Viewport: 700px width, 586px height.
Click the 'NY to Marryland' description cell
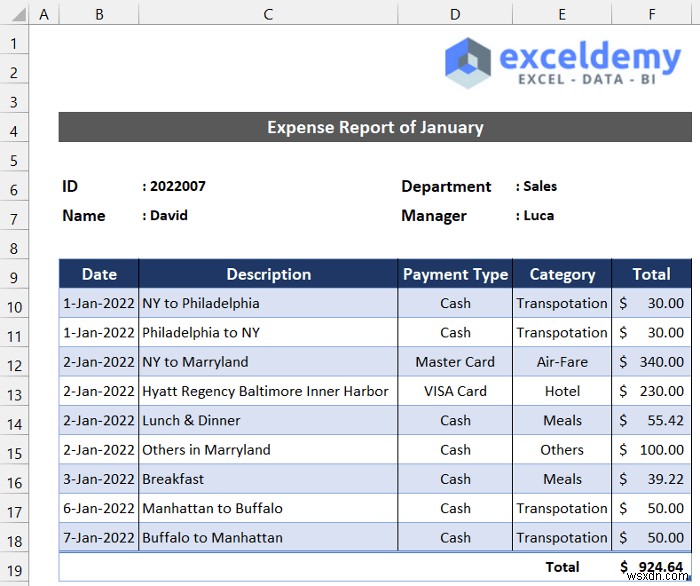click(268, 362)
